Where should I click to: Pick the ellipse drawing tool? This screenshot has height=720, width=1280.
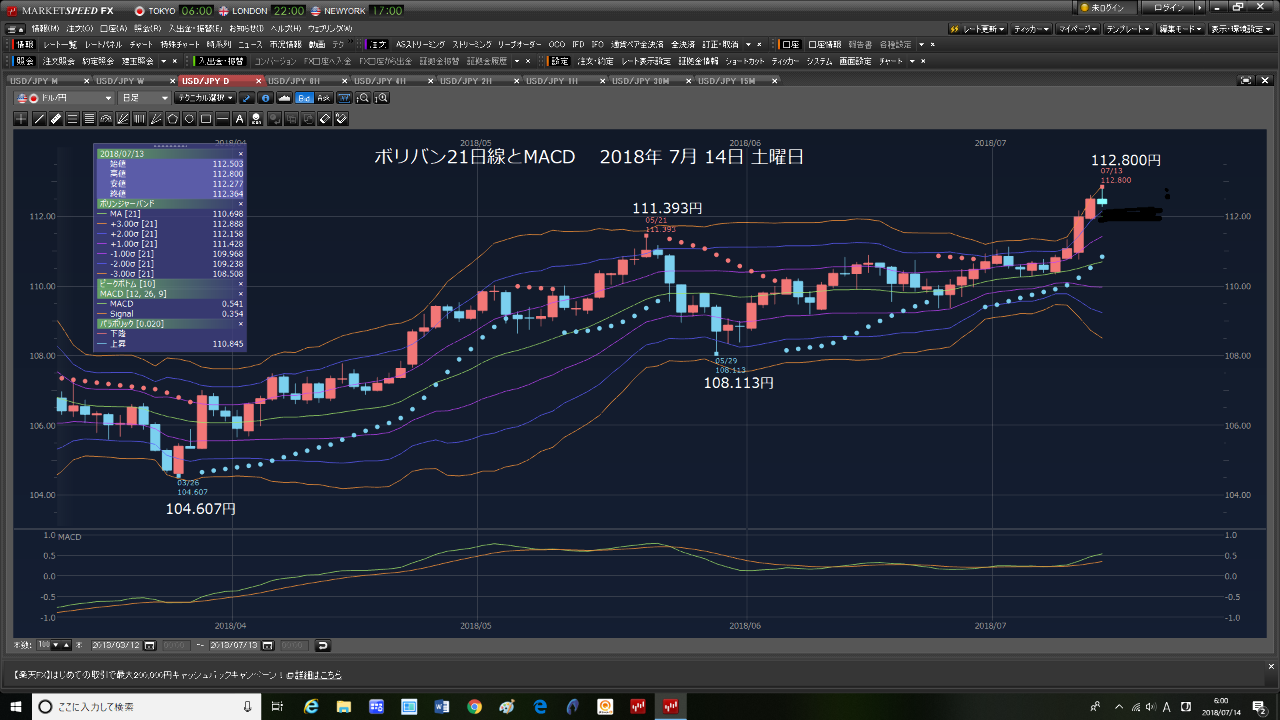pos(189,119)
